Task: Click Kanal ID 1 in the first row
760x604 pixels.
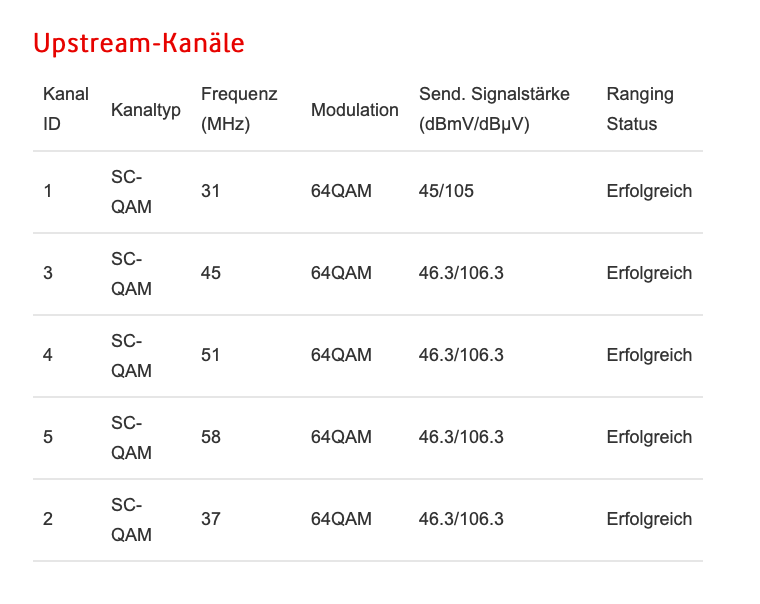Action: [x=48, y=191]
